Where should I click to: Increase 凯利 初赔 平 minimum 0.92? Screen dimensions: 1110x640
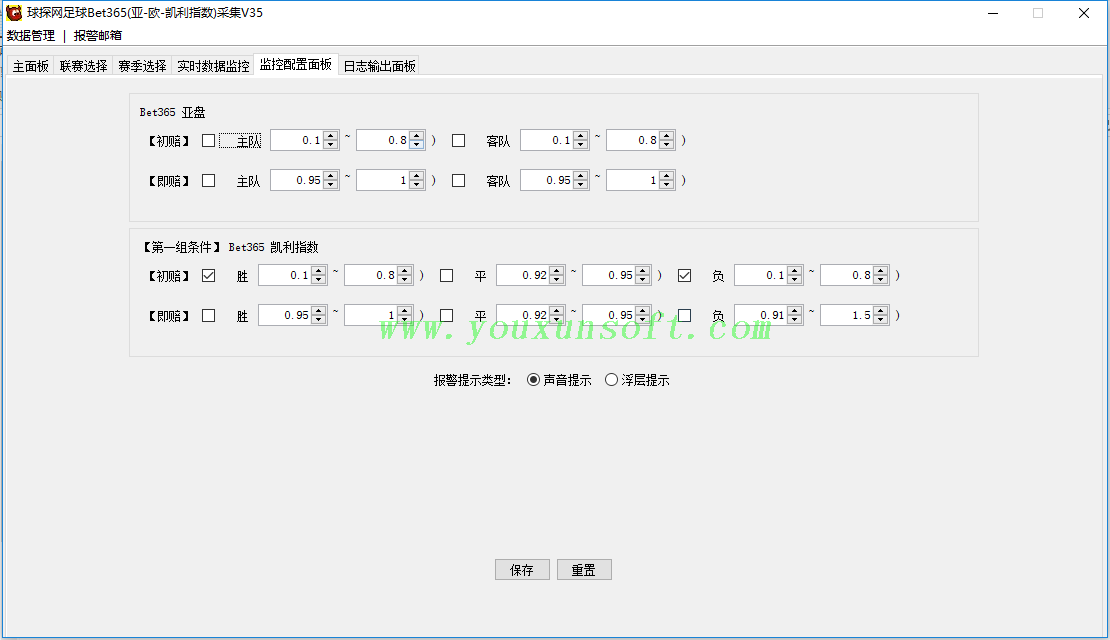557,271
